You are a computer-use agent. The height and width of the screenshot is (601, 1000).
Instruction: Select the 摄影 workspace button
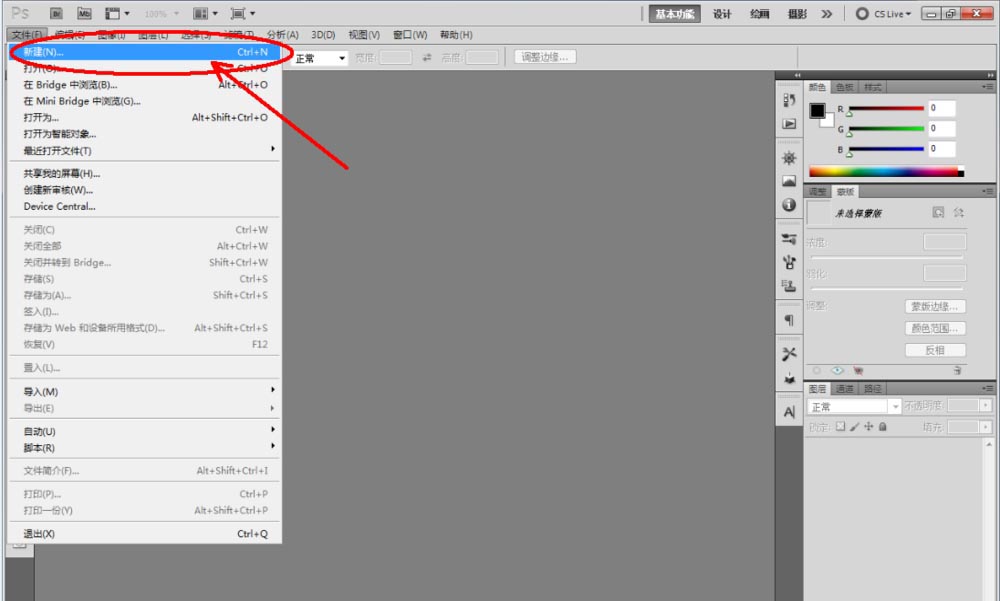[x=797, y=14]
